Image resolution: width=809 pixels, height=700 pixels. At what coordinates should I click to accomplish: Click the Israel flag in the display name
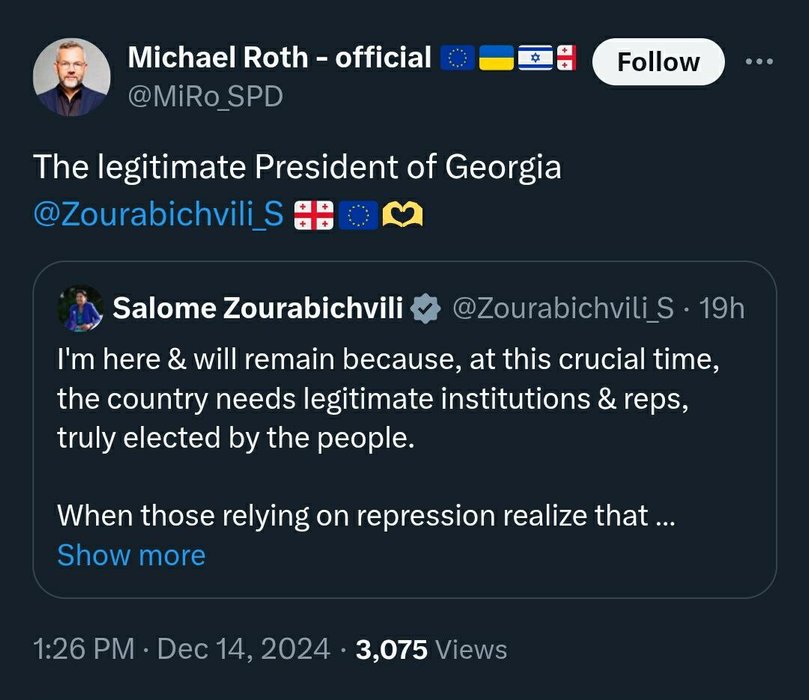pos(534,58)
